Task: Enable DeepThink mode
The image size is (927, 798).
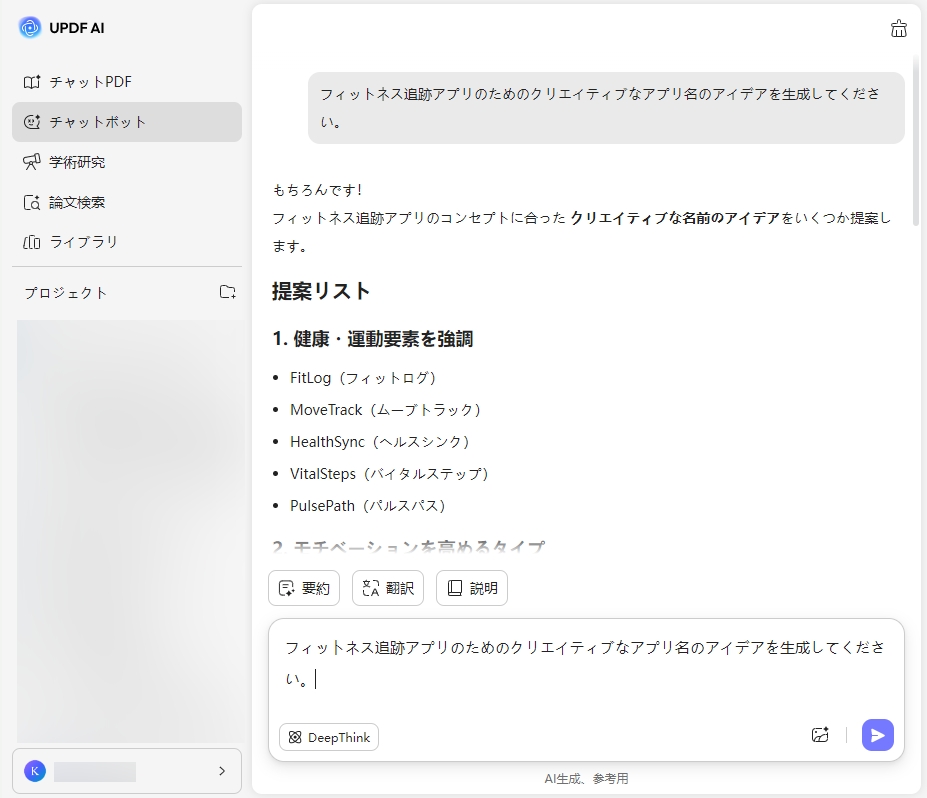Action: tap(328, 737)
